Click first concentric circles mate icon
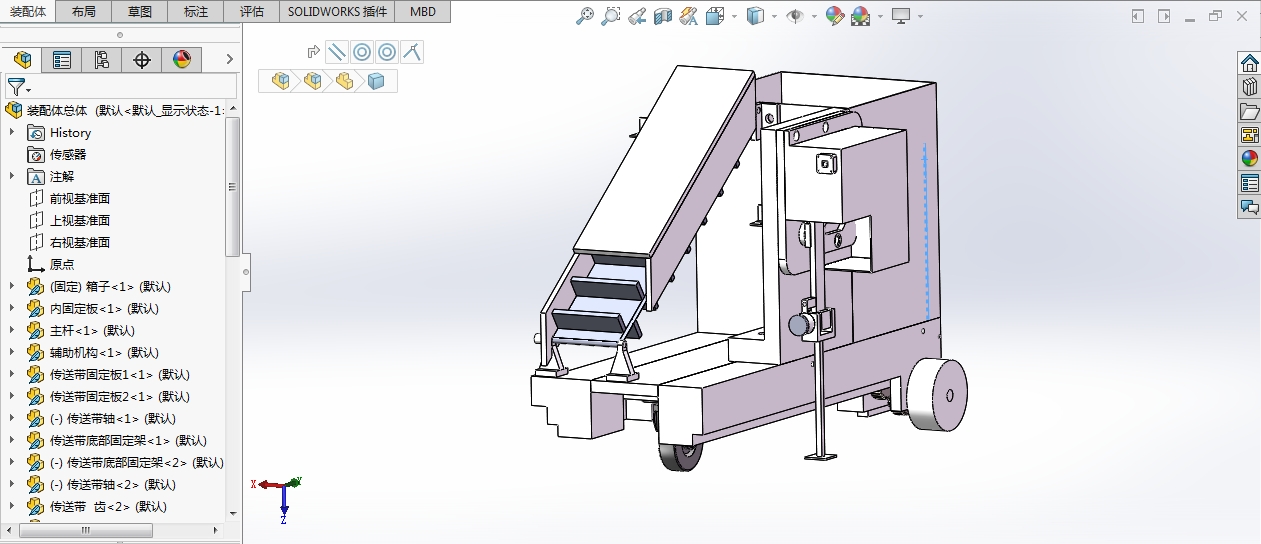 362,52
